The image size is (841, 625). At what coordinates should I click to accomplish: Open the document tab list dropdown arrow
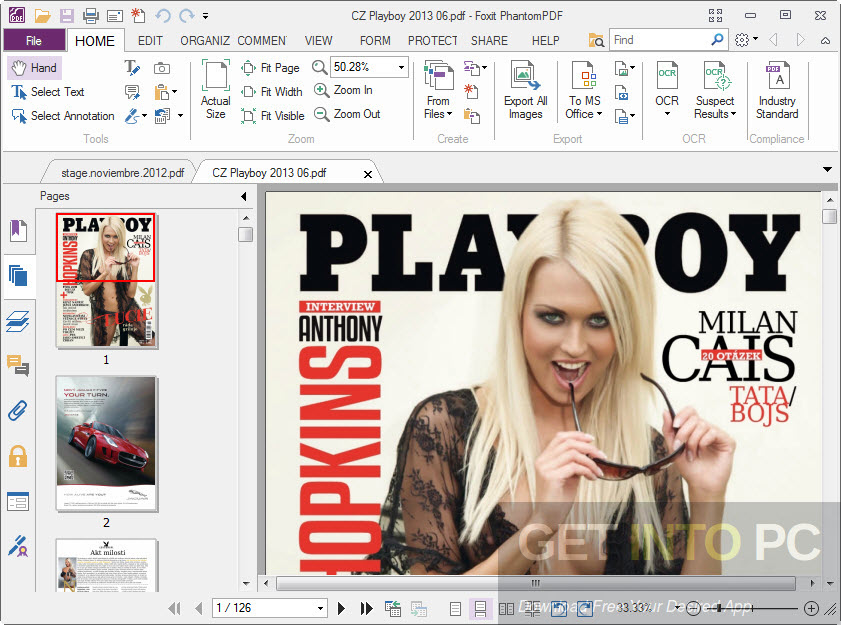click(828, 170)
